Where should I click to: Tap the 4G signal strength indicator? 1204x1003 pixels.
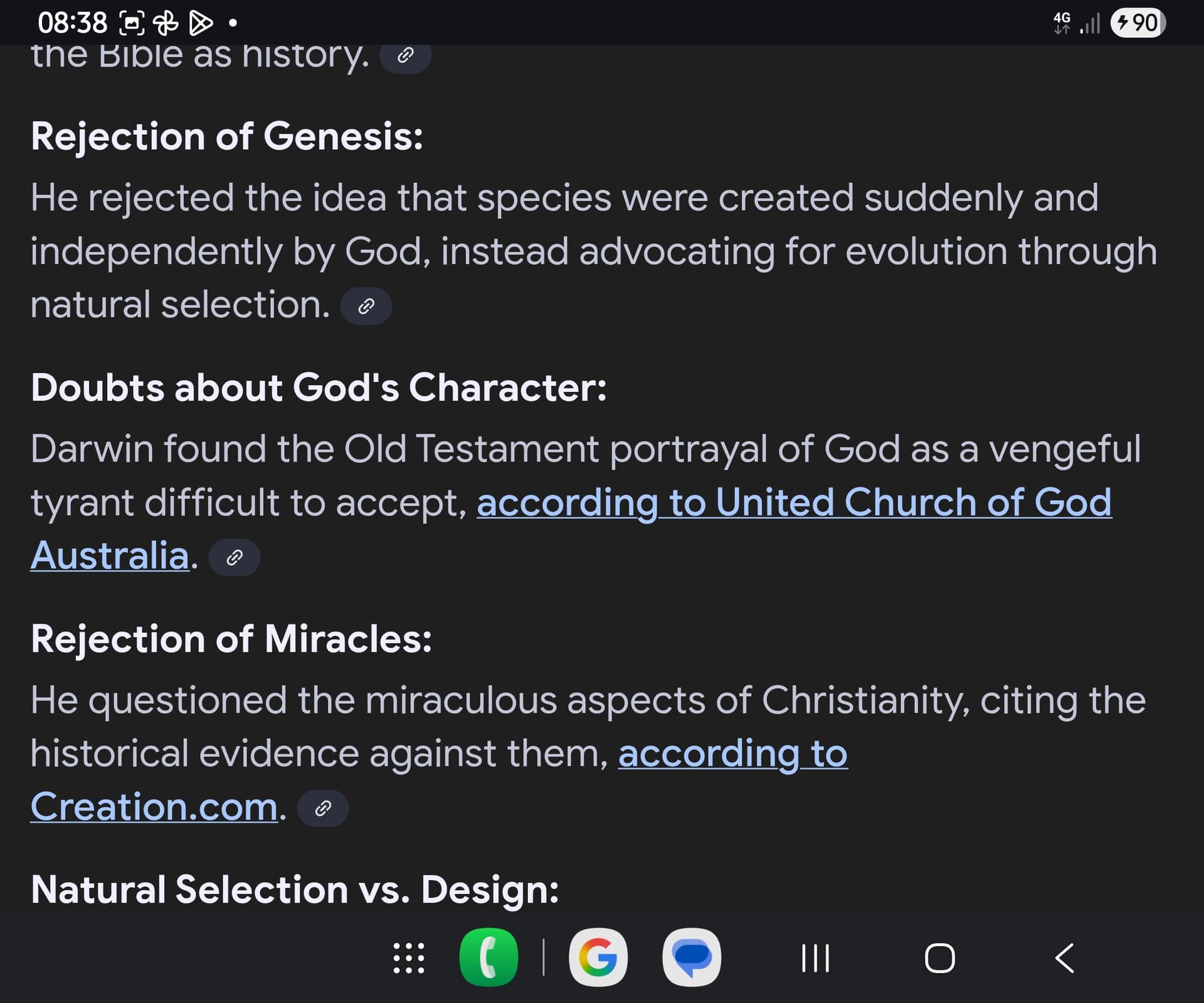click(1077, 23)
